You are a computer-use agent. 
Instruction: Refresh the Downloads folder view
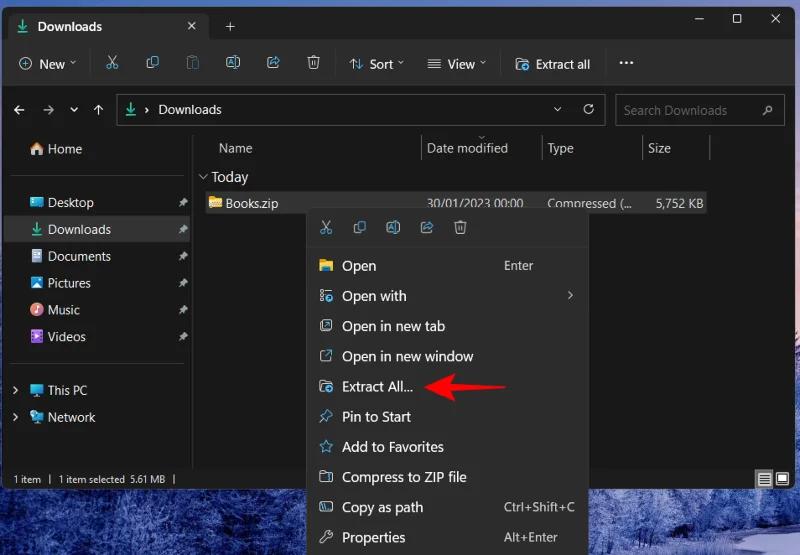[x=588, y=110]
